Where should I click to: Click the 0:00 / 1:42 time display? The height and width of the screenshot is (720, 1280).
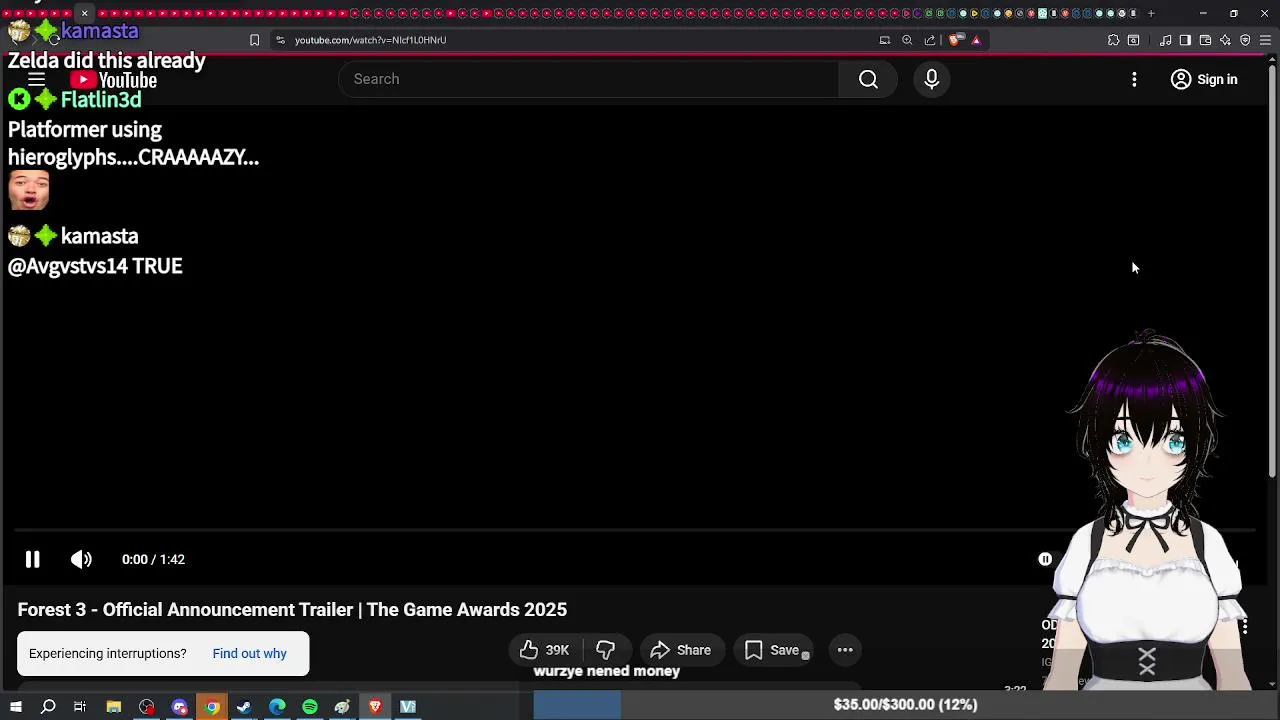153,559
